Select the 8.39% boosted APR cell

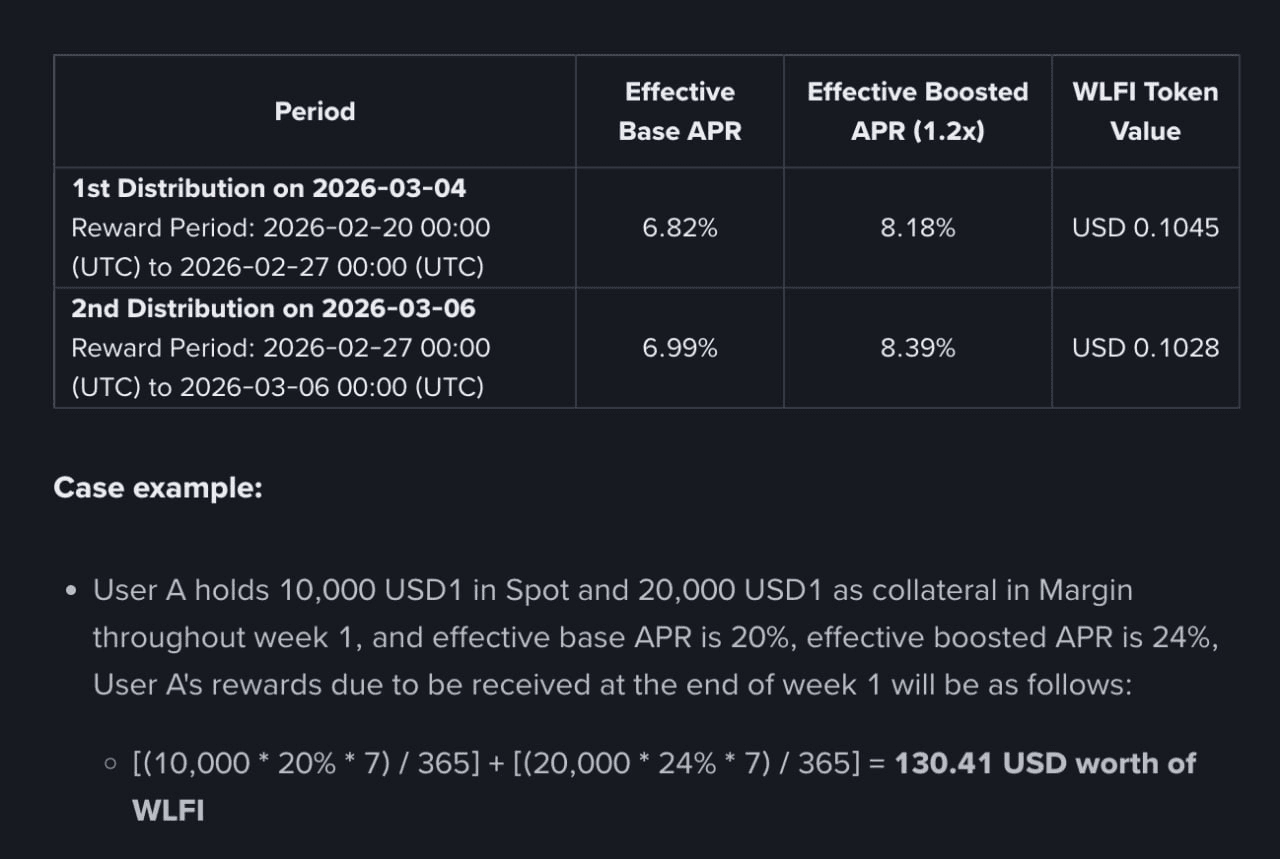(x=917, y=348)
